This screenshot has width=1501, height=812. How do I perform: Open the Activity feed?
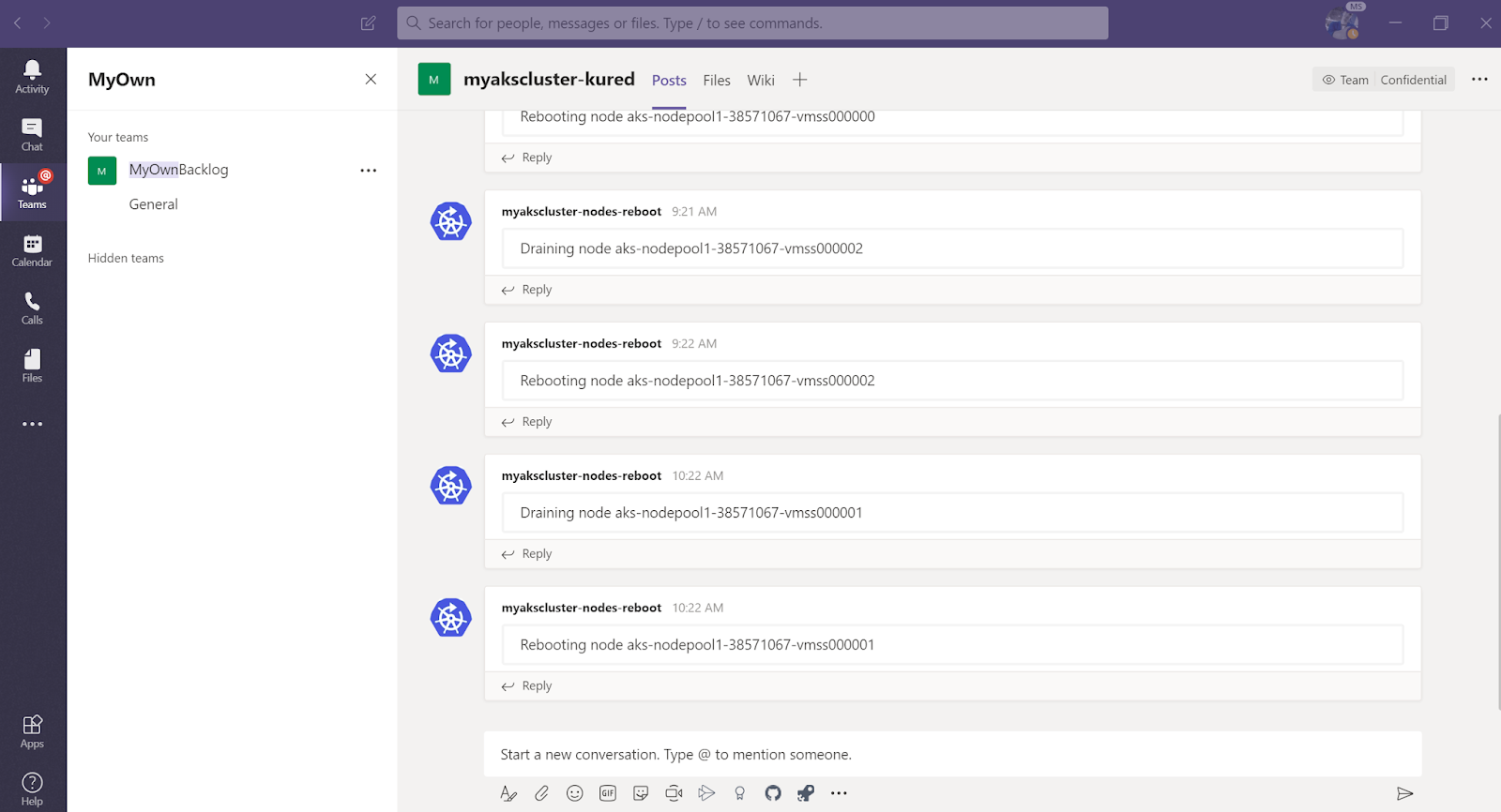pyautogui.click(x=32, y=77)
